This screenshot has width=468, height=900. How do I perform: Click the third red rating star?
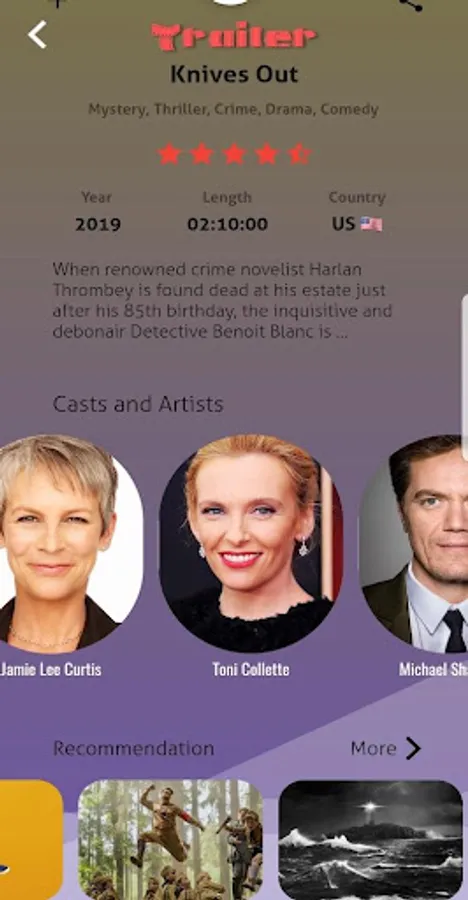click(234, 154)
